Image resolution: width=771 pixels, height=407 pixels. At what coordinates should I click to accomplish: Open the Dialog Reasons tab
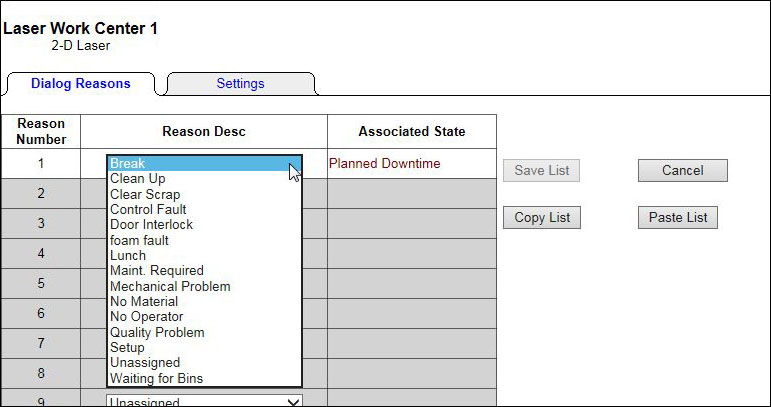click(x=81, y=84)
